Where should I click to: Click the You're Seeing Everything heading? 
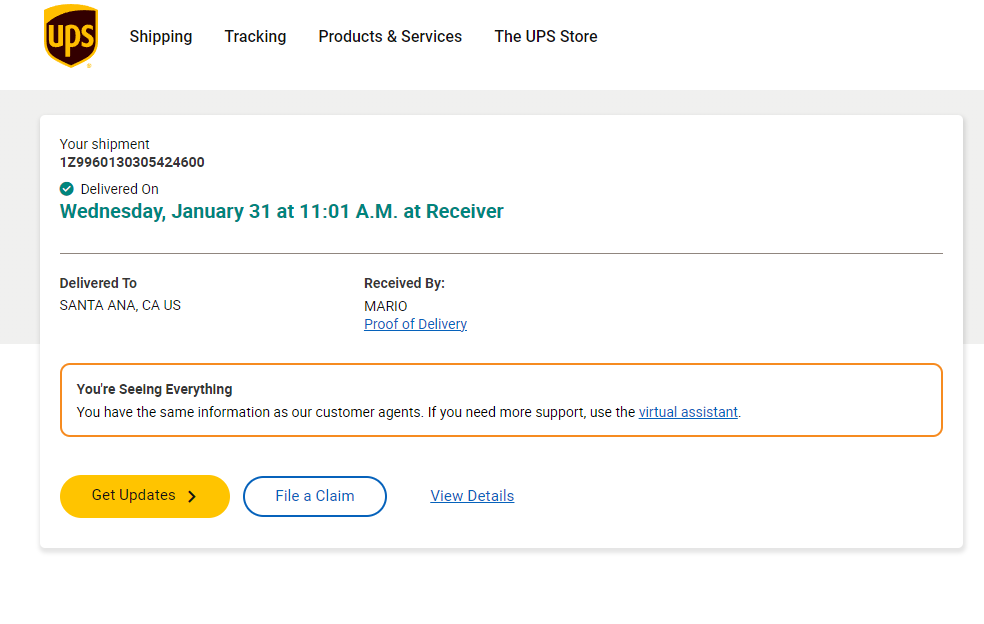pyautogui.click(x=154, y=389)
